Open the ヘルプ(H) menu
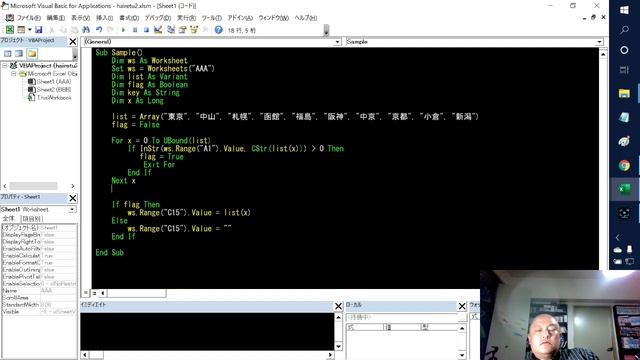 click(306, 18)
